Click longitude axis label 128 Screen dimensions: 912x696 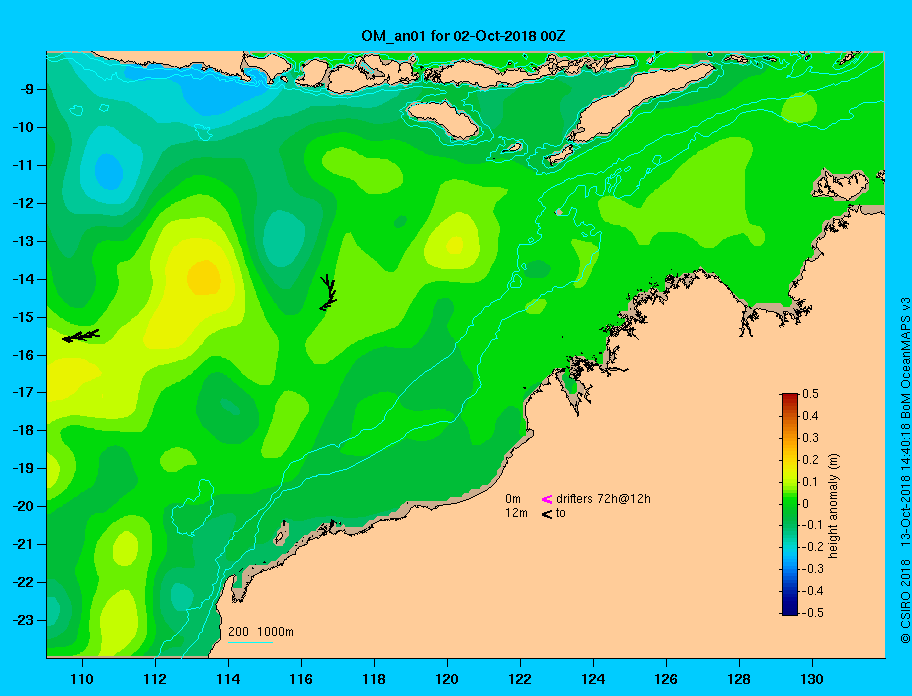[x=739, y=679]
